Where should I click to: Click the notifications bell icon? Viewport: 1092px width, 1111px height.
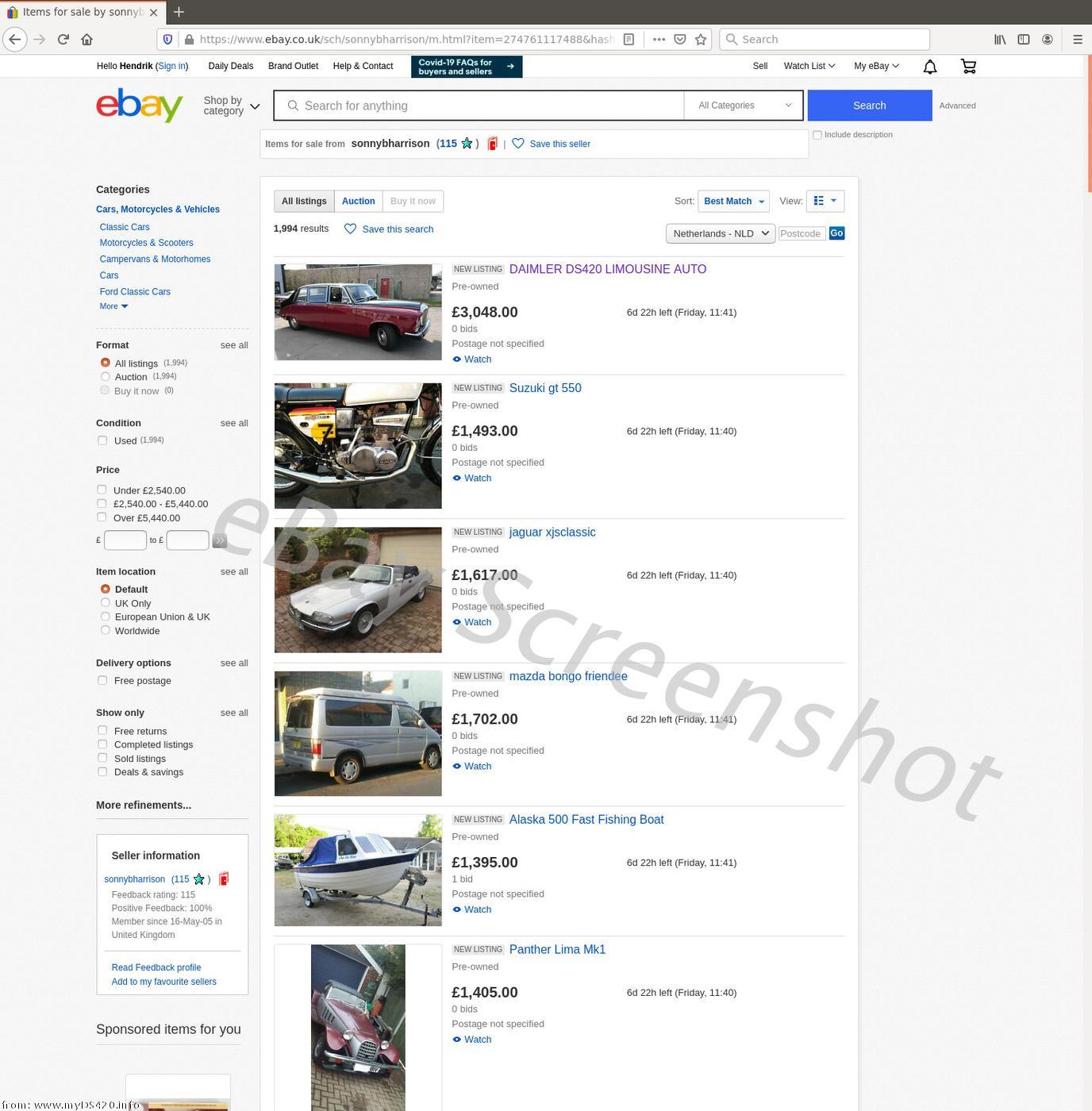[930, 67]
